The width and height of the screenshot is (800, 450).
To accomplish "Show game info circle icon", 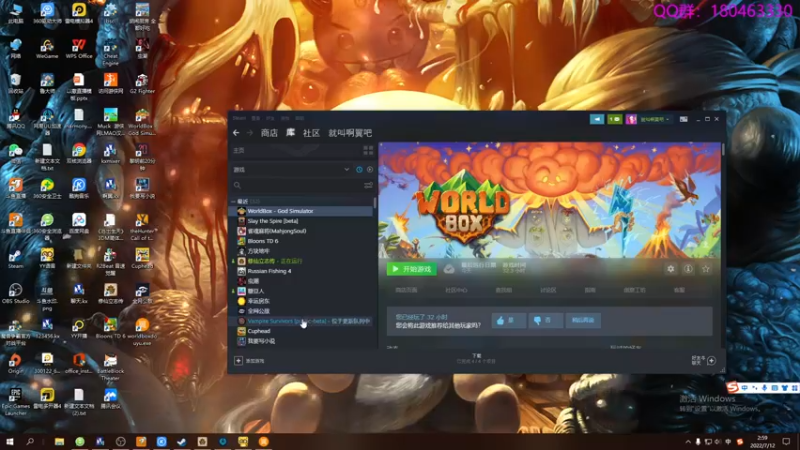I will coord(688,269).
